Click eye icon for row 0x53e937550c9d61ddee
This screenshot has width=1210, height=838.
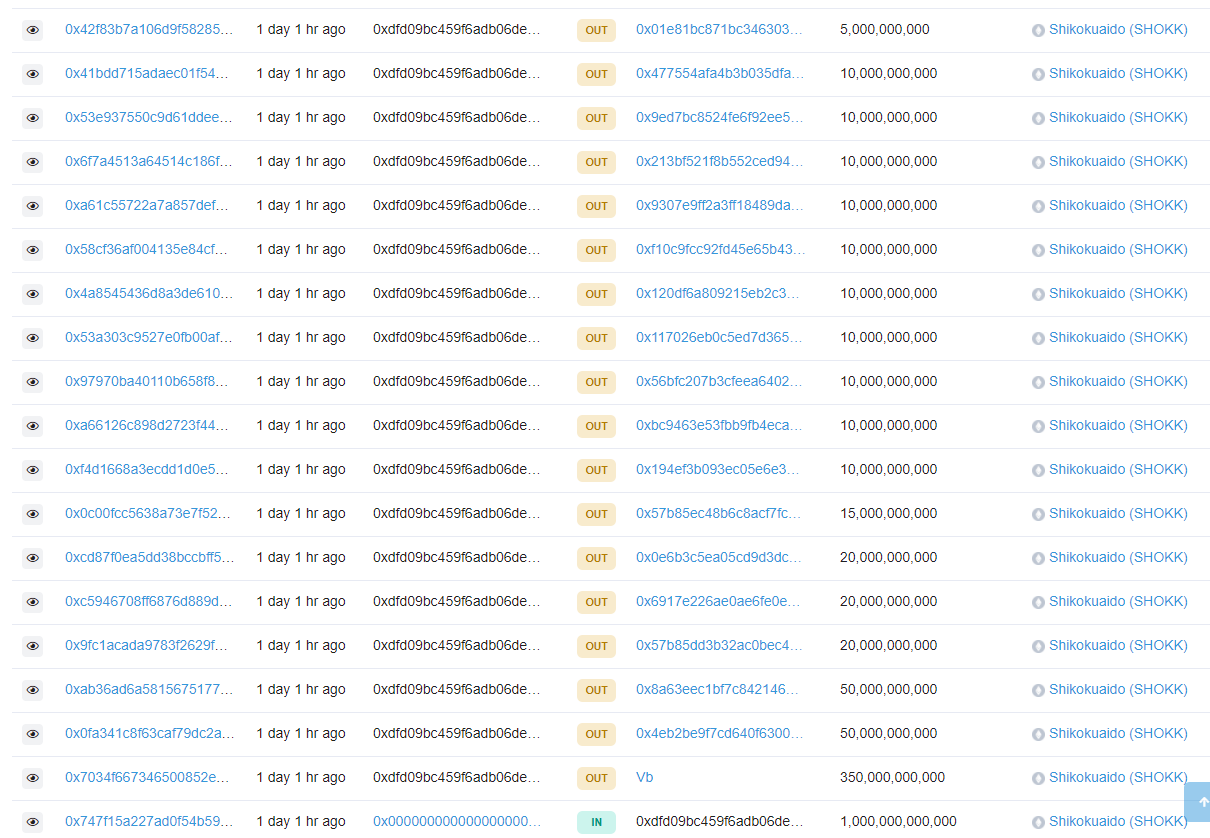coord(32,118)
